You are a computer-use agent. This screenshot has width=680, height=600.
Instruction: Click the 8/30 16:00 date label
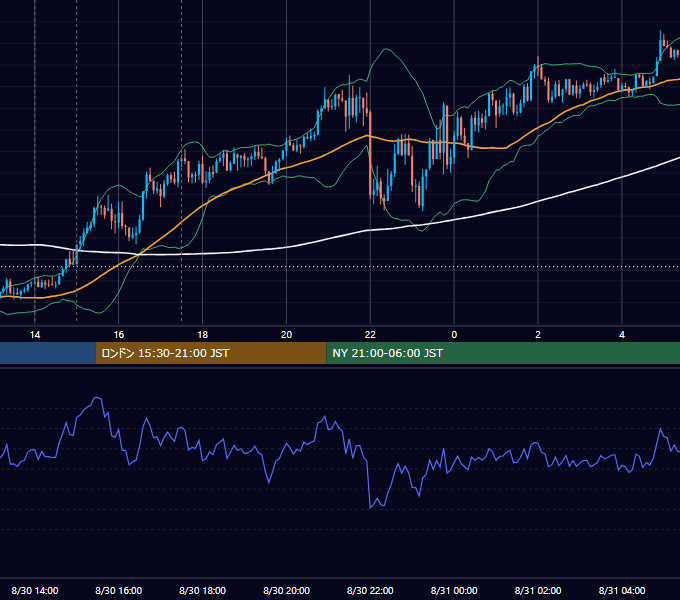(x=118, y=590)
